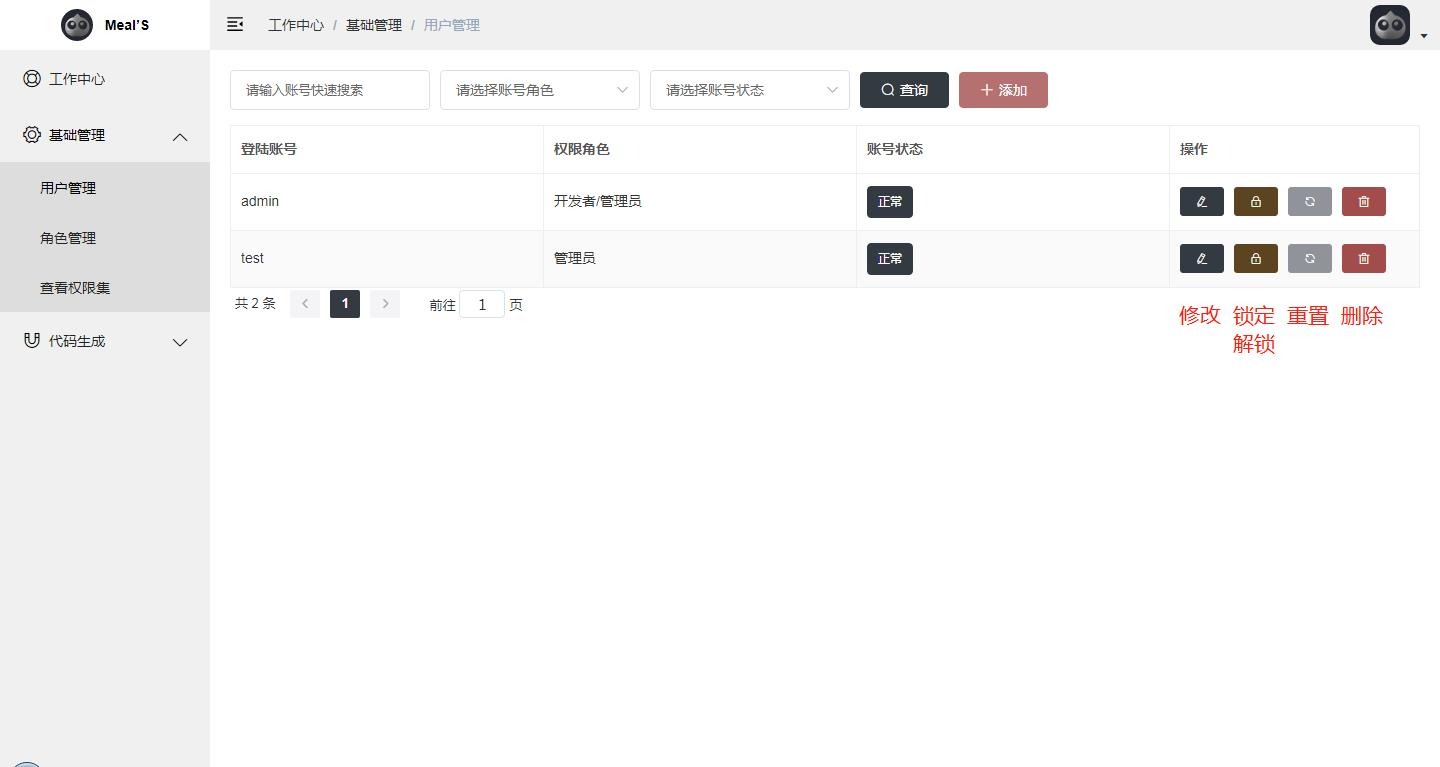1440x767 pixels.
Task: Edit the test account with pencil icon
Action: tap(1201, 259)
